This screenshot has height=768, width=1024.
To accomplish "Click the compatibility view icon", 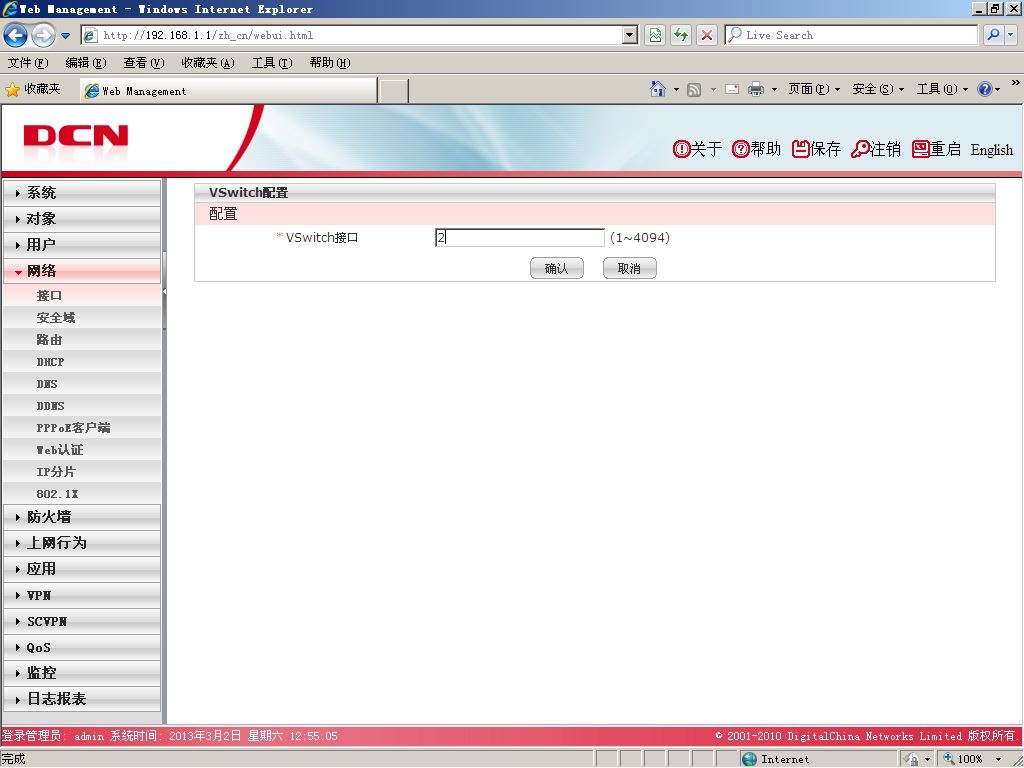I will tap(655, 35).
